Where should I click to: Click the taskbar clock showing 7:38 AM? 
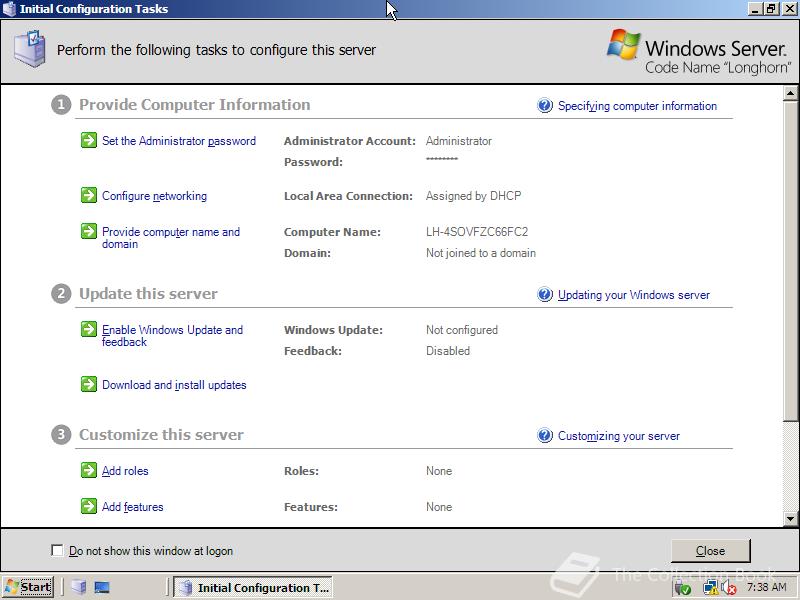[x=766, y=587]
